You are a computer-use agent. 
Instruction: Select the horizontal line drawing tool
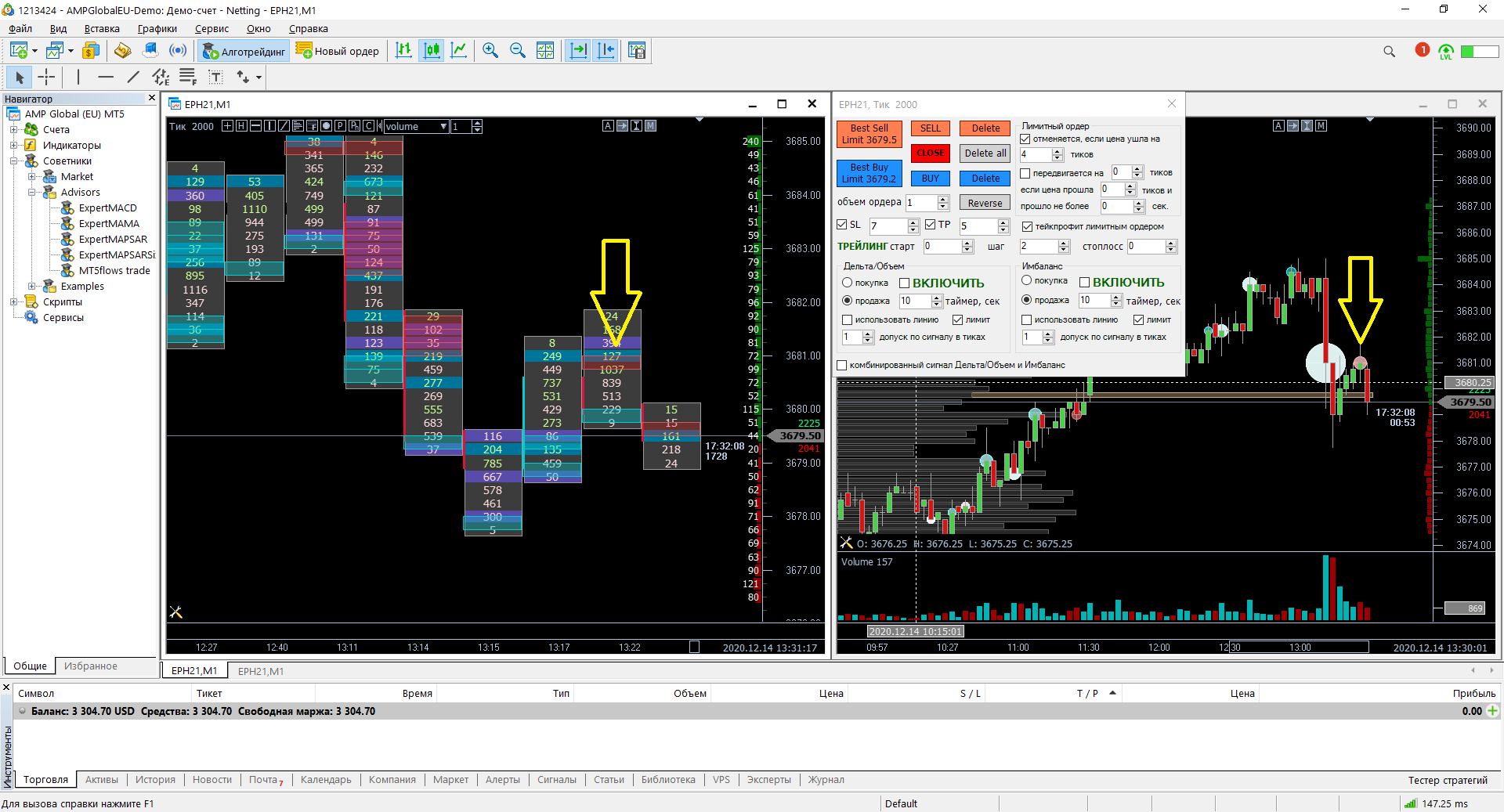(106, 77)
